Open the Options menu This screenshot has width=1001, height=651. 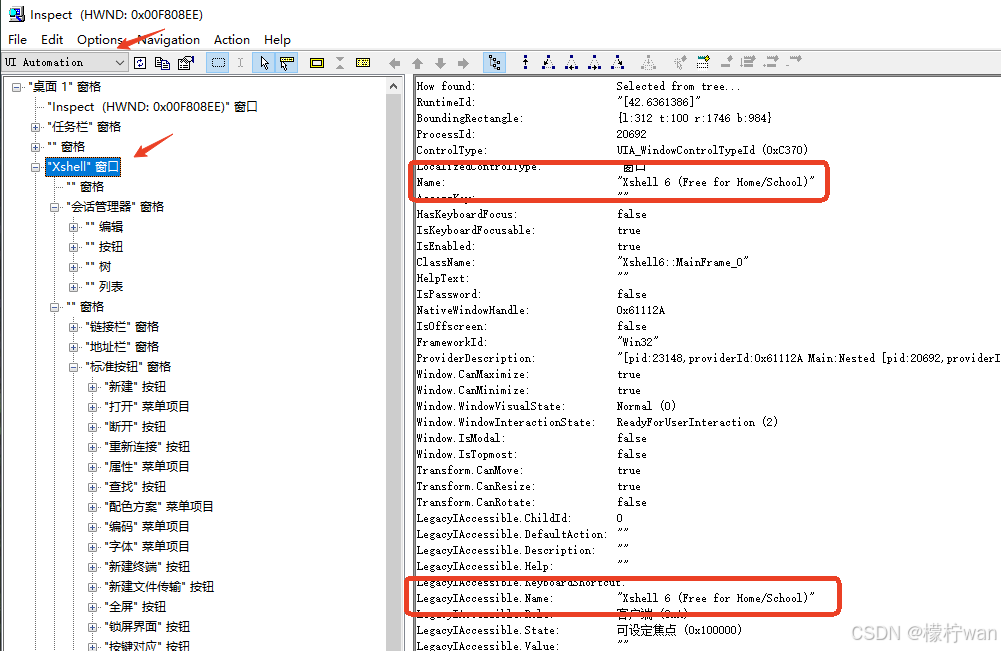tap(100, 39)
